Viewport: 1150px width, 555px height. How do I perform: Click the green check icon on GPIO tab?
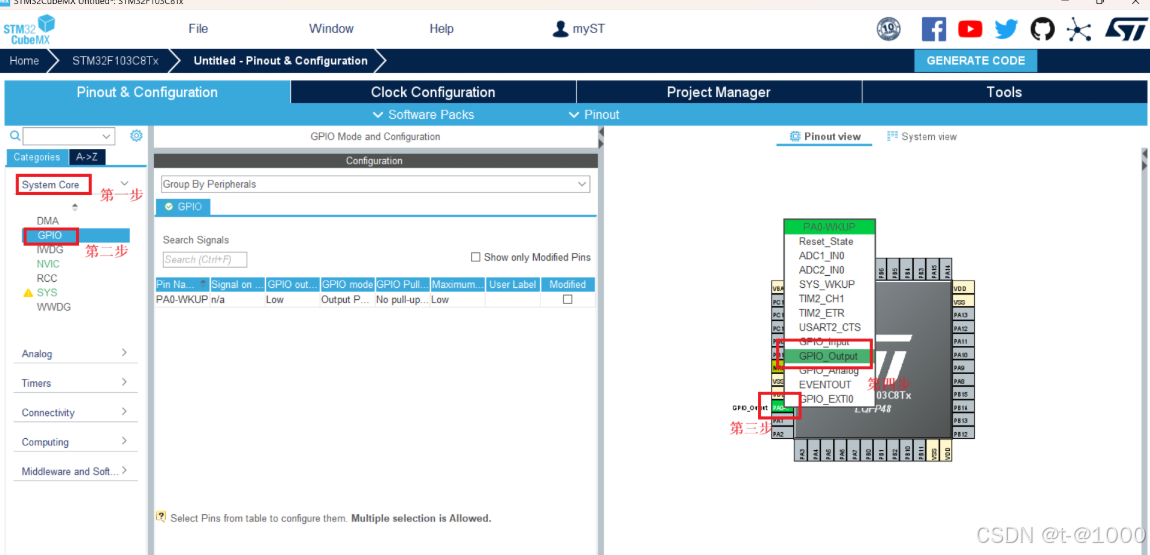(x=169, y=207)
